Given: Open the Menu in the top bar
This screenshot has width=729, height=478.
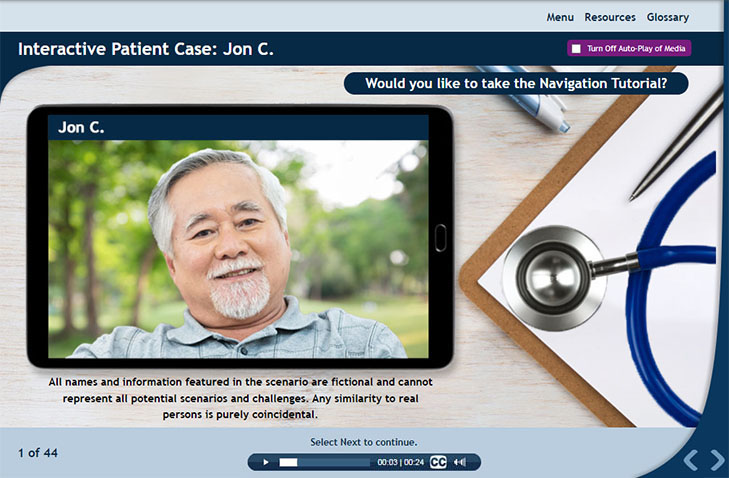Looking at the screenshot, I should tap(560, 17).
